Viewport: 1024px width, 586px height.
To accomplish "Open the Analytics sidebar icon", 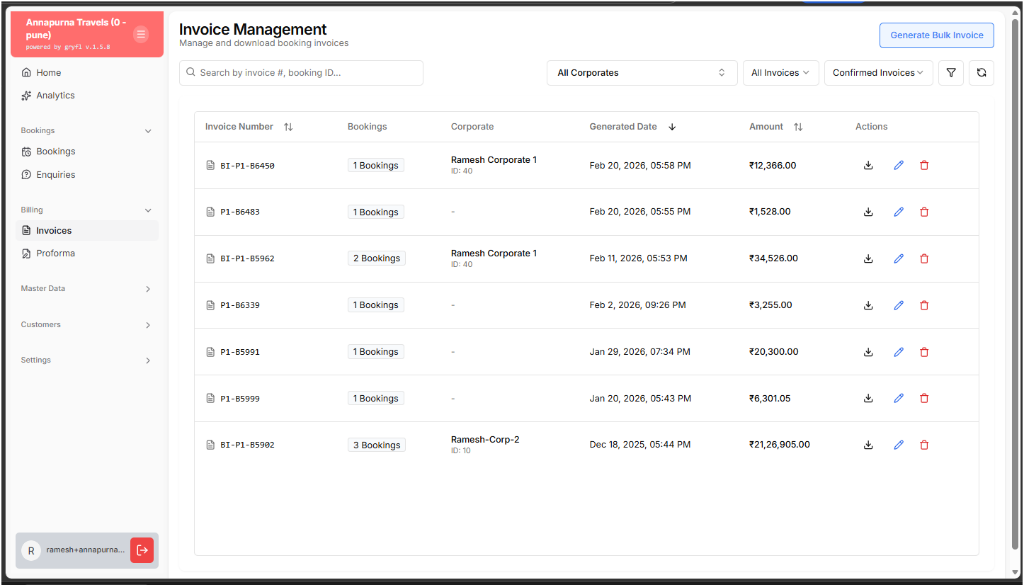I will tap(28, 95).
